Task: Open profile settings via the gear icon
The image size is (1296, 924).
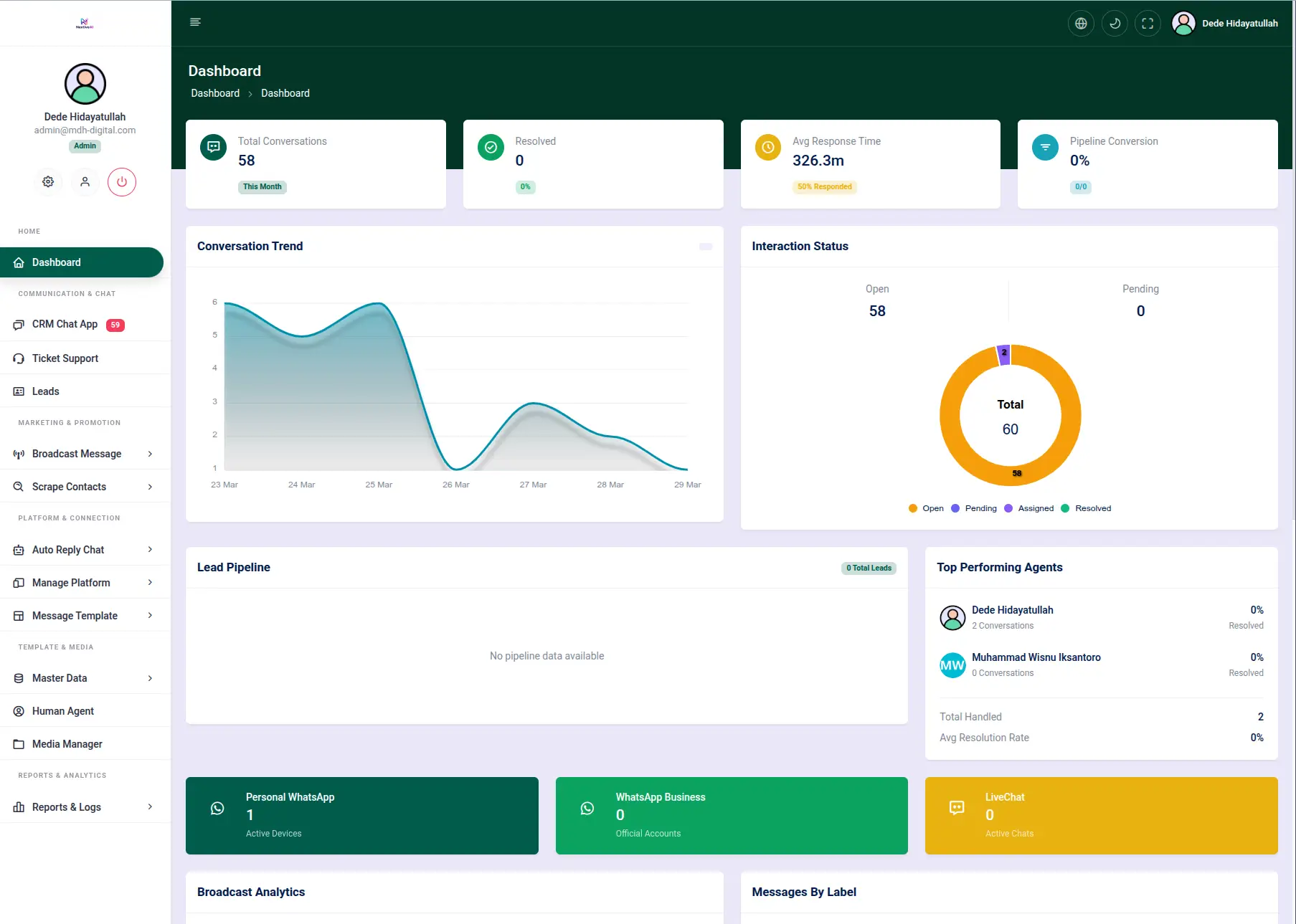Action: [x=48, y=182]
